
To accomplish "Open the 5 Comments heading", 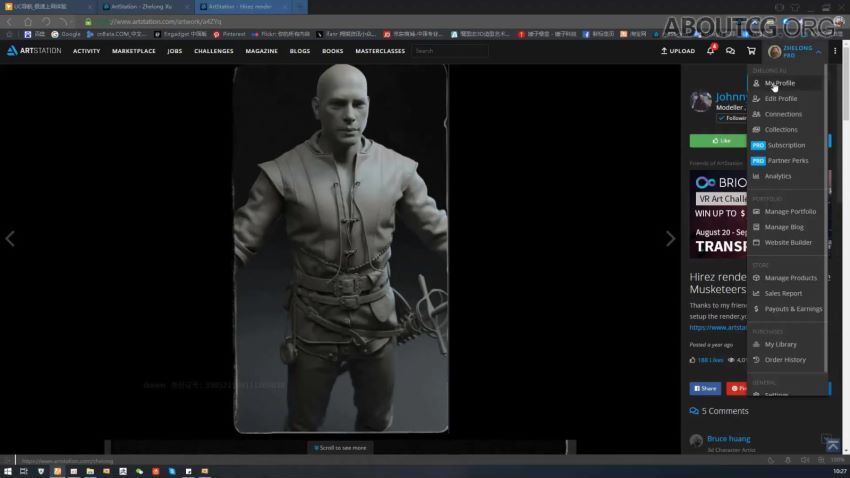I will pyautogui.click(x=719, y=411).
